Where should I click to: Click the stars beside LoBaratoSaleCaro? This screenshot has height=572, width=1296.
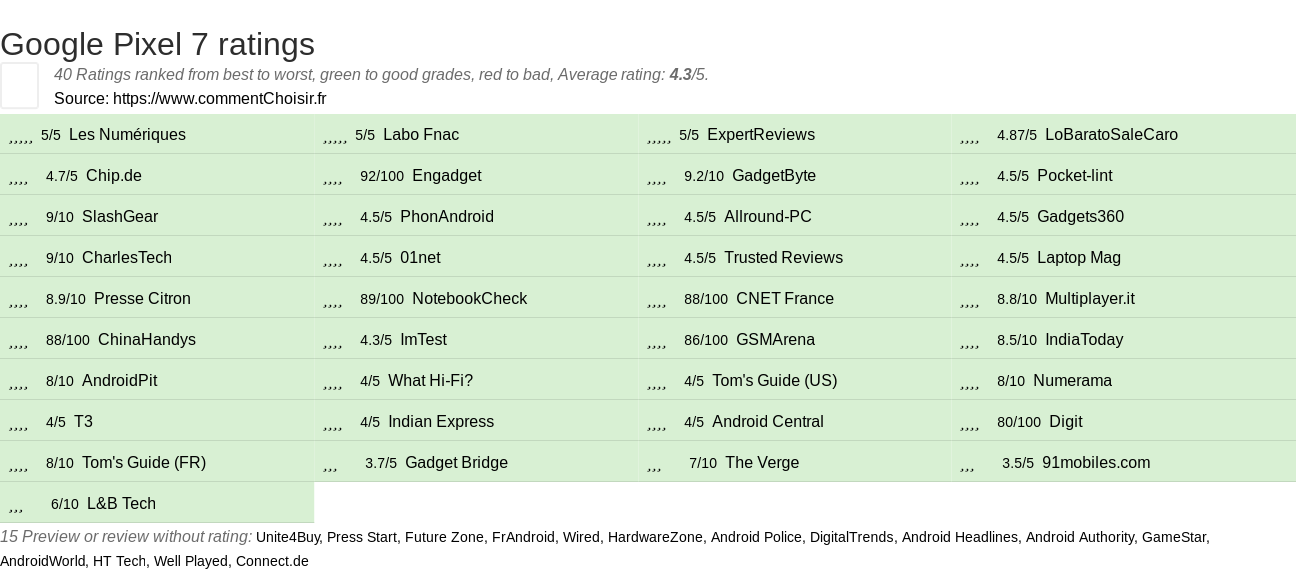tap(969, 136)
